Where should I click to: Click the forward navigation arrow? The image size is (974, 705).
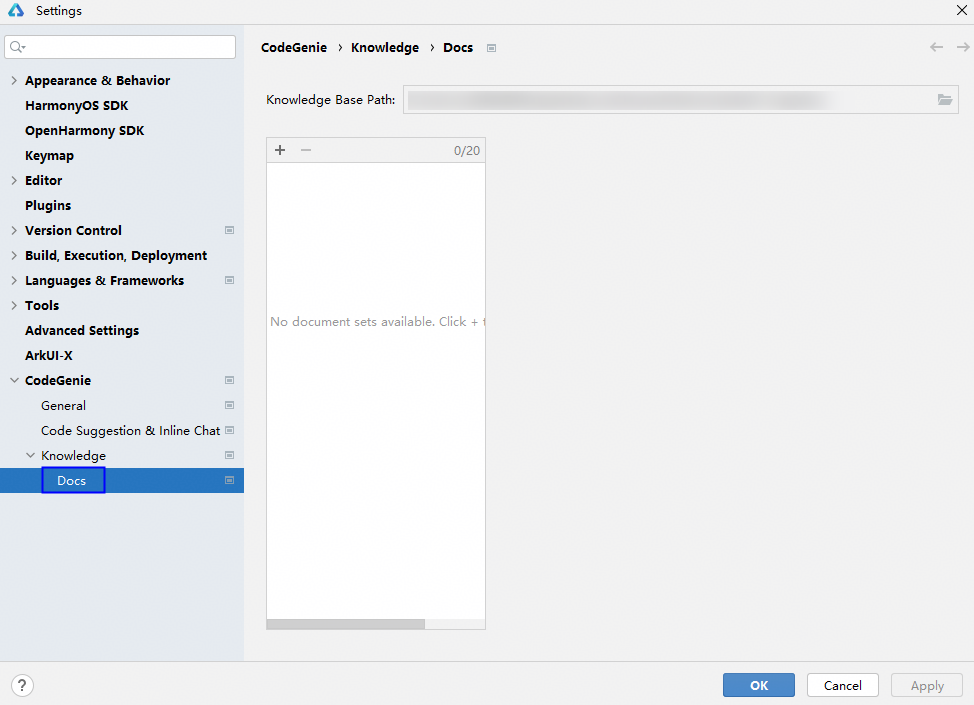(x=962, y=47)
